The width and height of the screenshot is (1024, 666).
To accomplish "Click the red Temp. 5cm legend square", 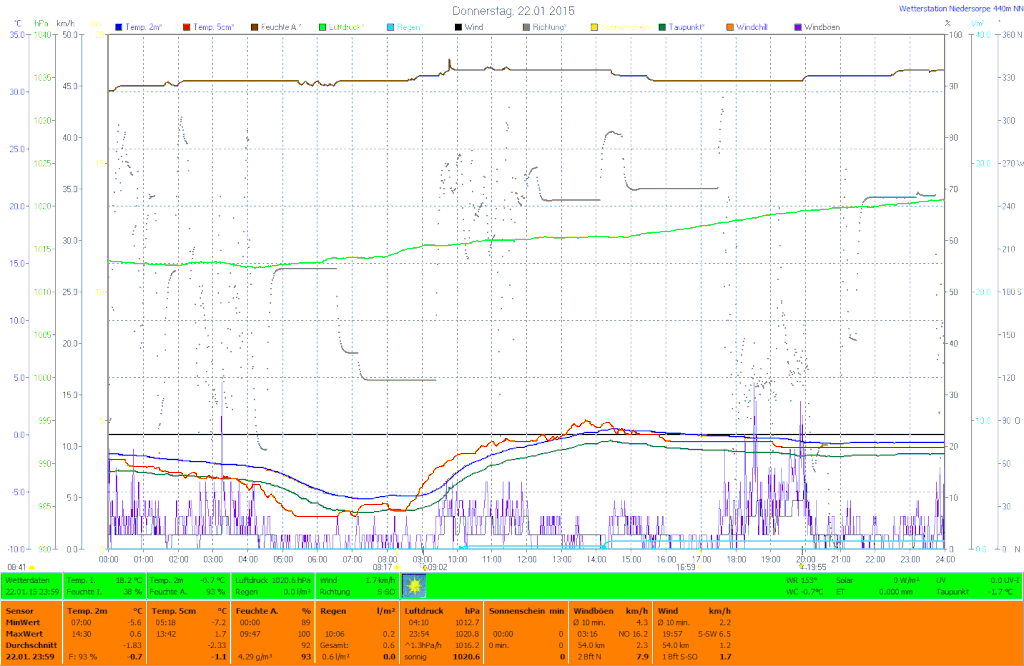I will (x=187, y=27).
